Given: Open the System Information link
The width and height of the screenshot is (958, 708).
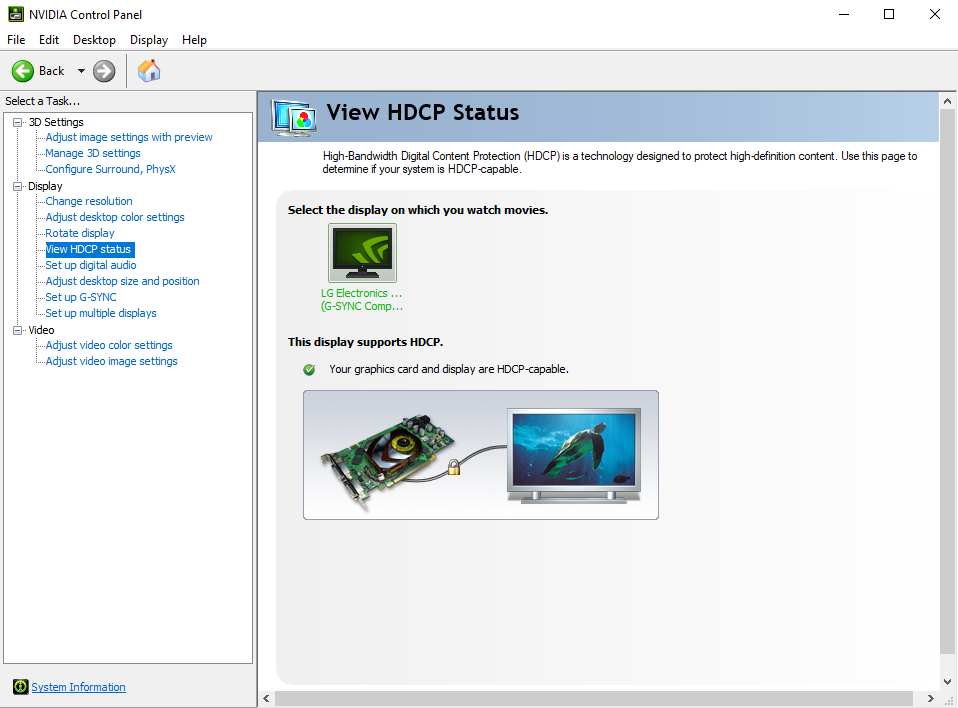Looking at the screenshot, I should click(x=78, y=687).
